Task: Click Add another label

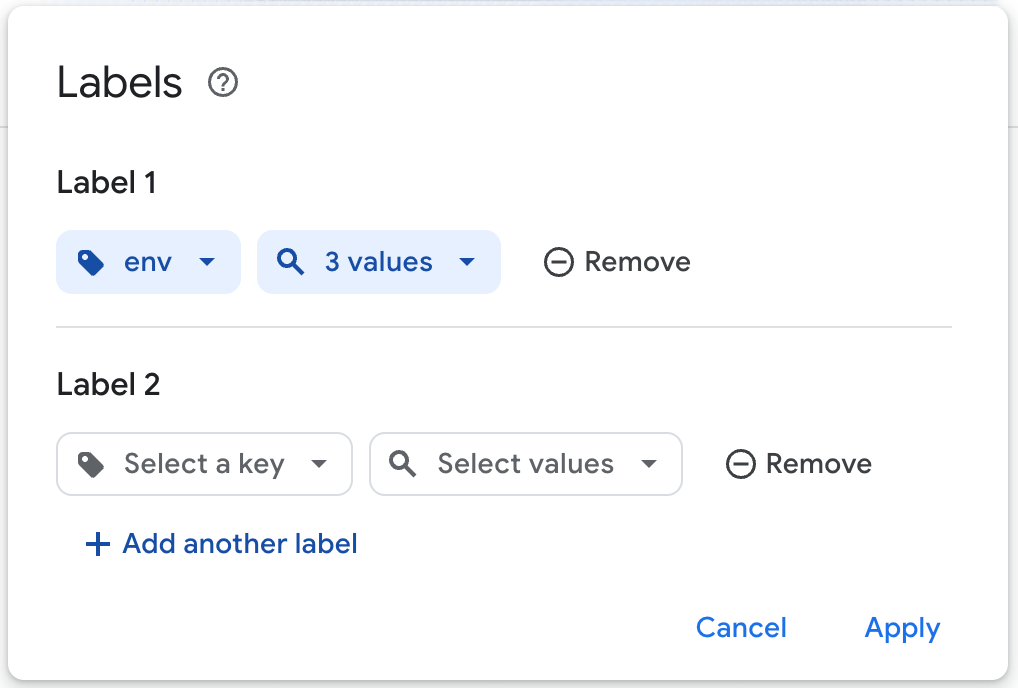Action: [219, 544]
